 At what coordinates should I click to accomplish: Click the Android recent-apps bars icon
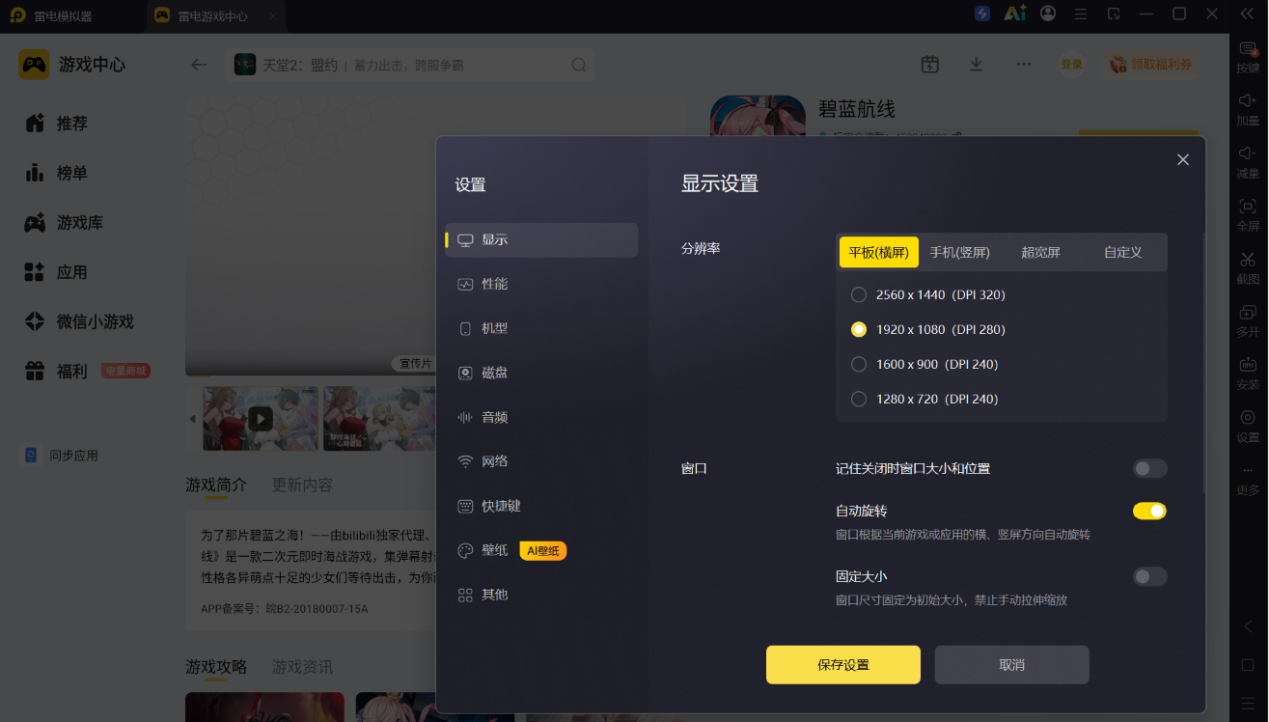(x=1248, y=703)
